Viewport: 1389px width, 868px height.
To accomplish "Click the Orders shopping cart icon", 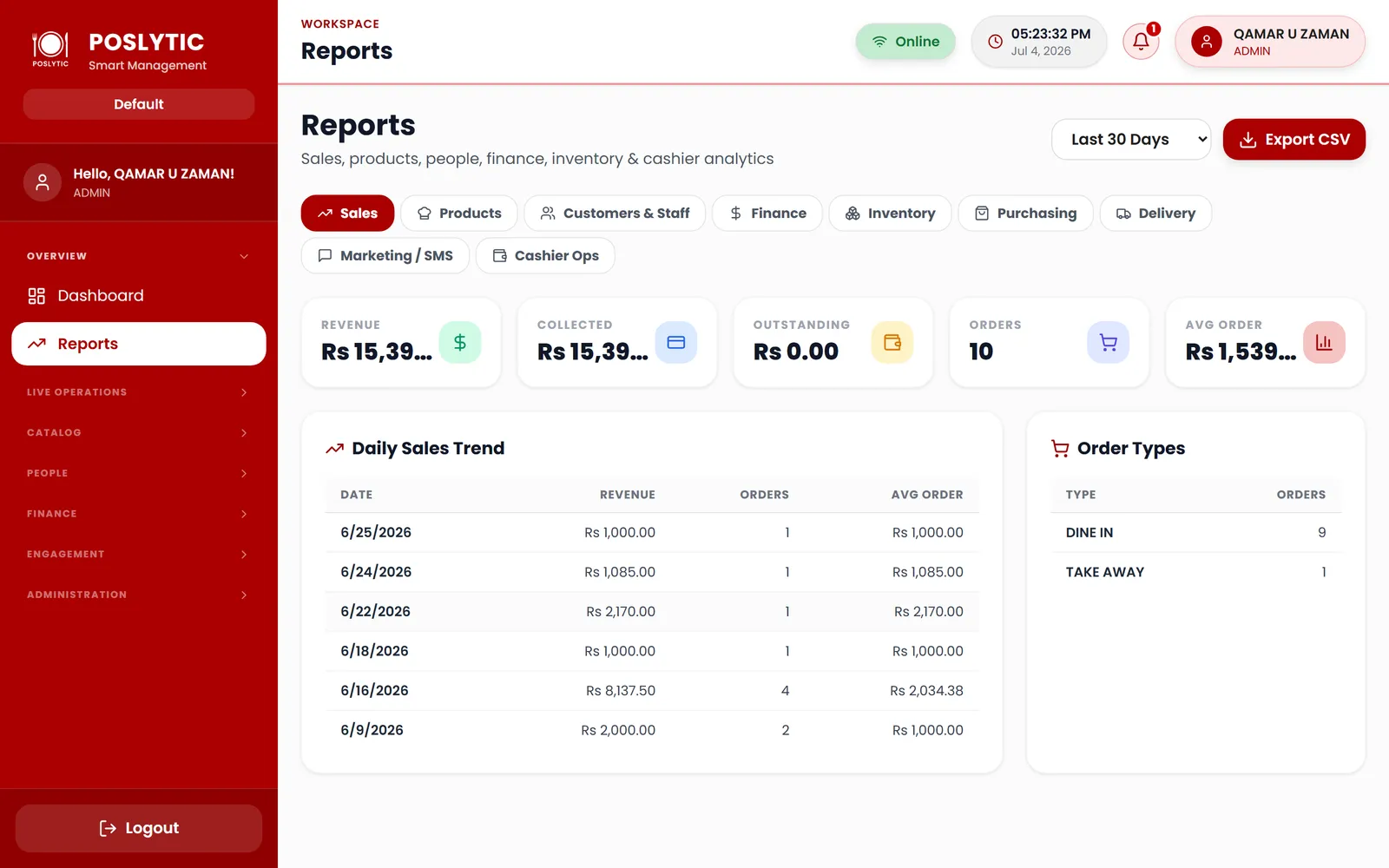I will click(x=1109, y=342).
